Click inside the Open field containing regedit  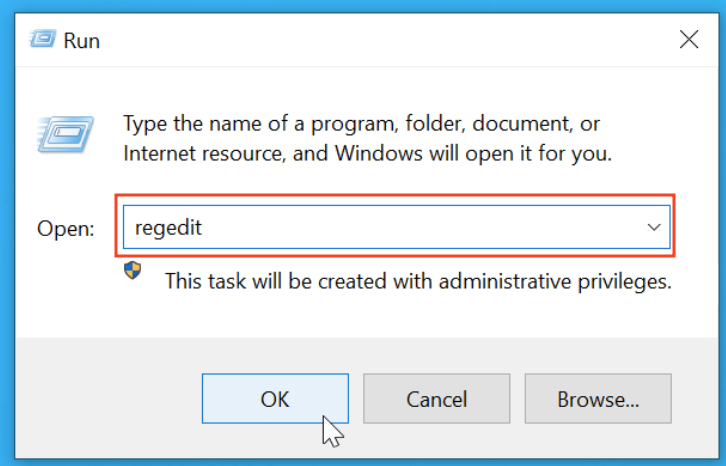coord(380,227)
